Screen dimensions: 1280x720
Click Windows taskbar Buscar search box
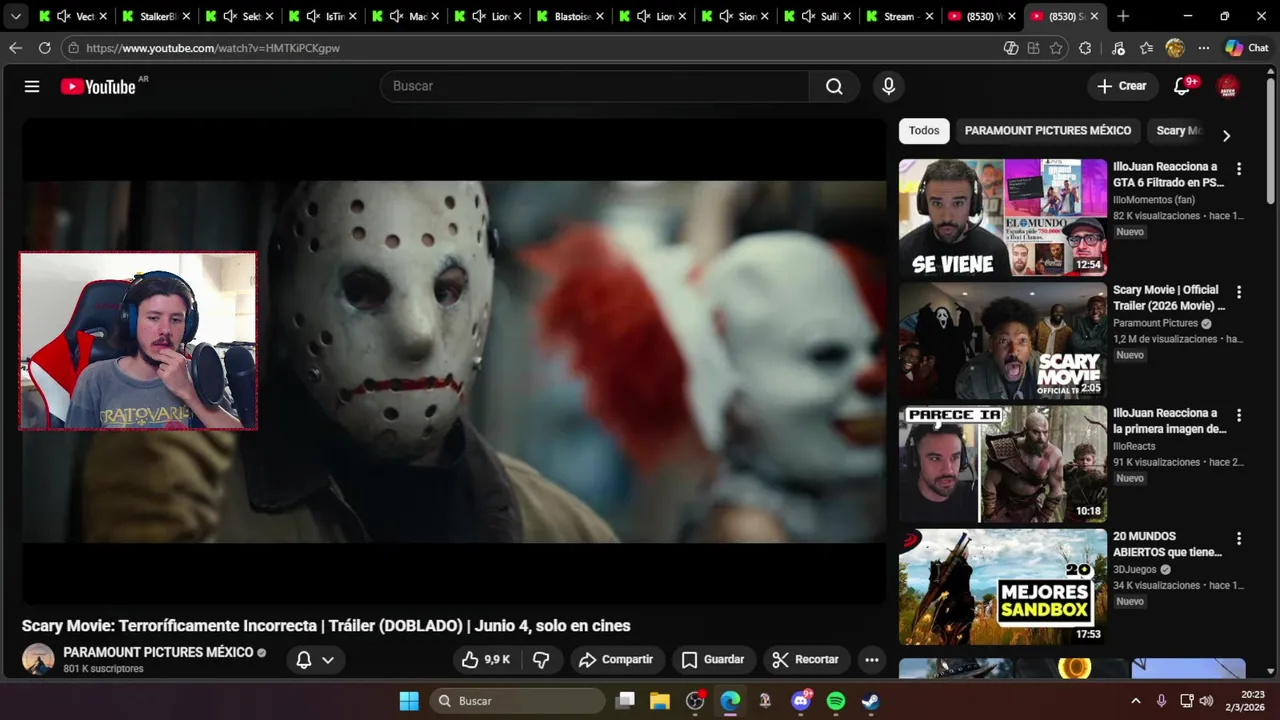[518, 701]
